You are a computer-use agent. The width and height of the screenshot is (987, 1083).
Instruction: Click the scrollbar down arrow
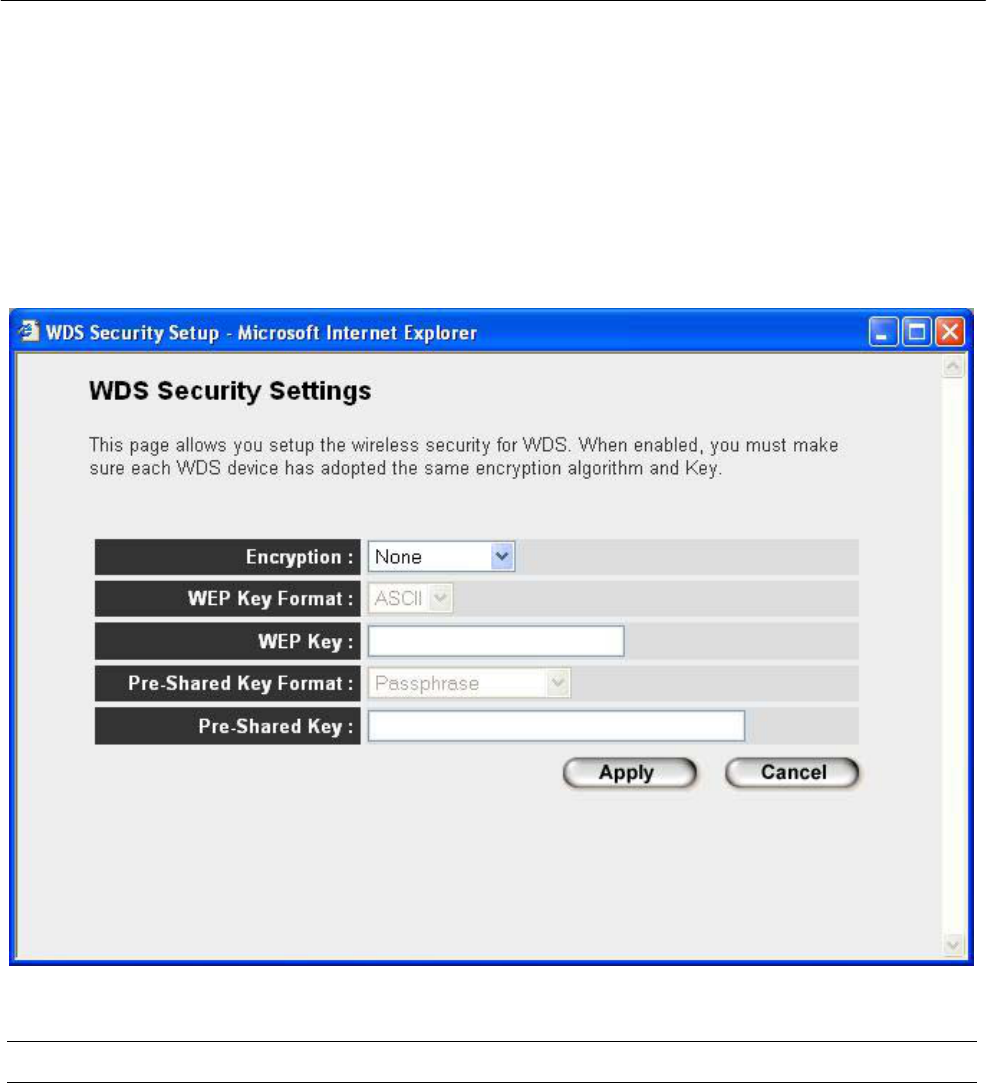point(952,944)
